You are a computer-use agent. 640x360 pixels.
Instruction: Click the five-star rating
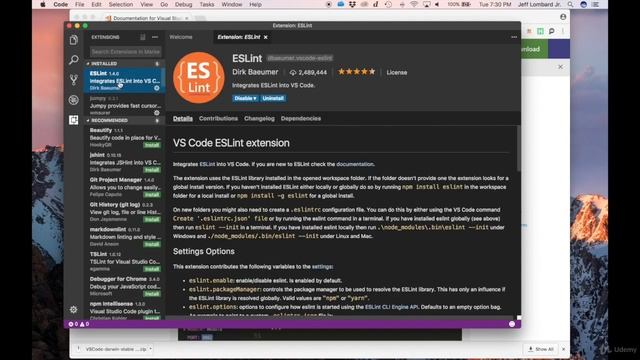tap(356, 72)
